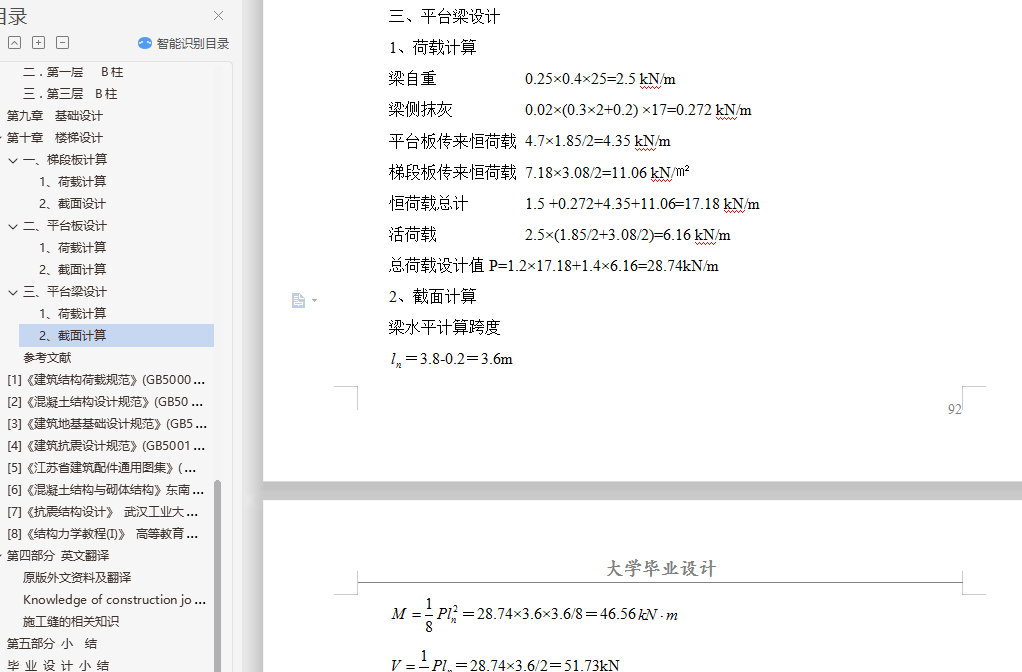Click the 智能识别目录 cloud icon

(x=145, y=44)
